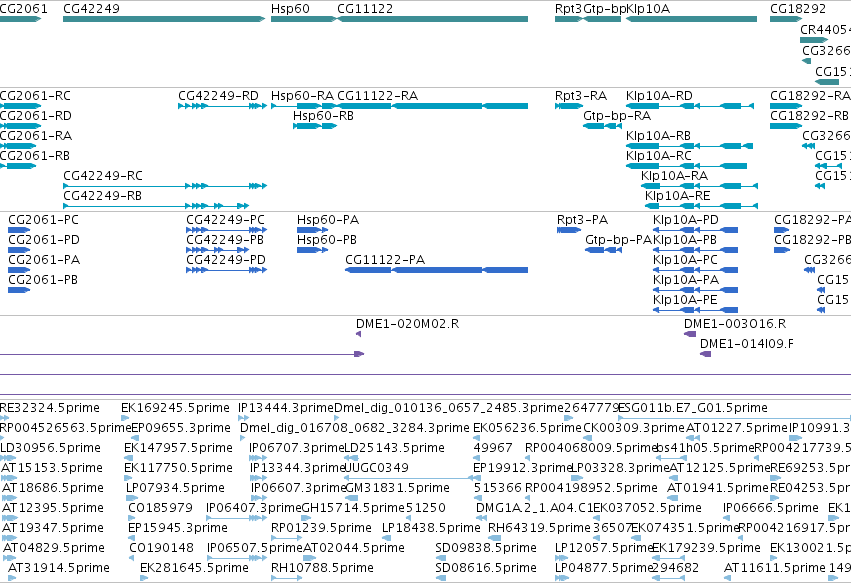This screenshot has width=851, height=583.
Task: Select protein CG2061-PB
Action: [x=19, y=290]
